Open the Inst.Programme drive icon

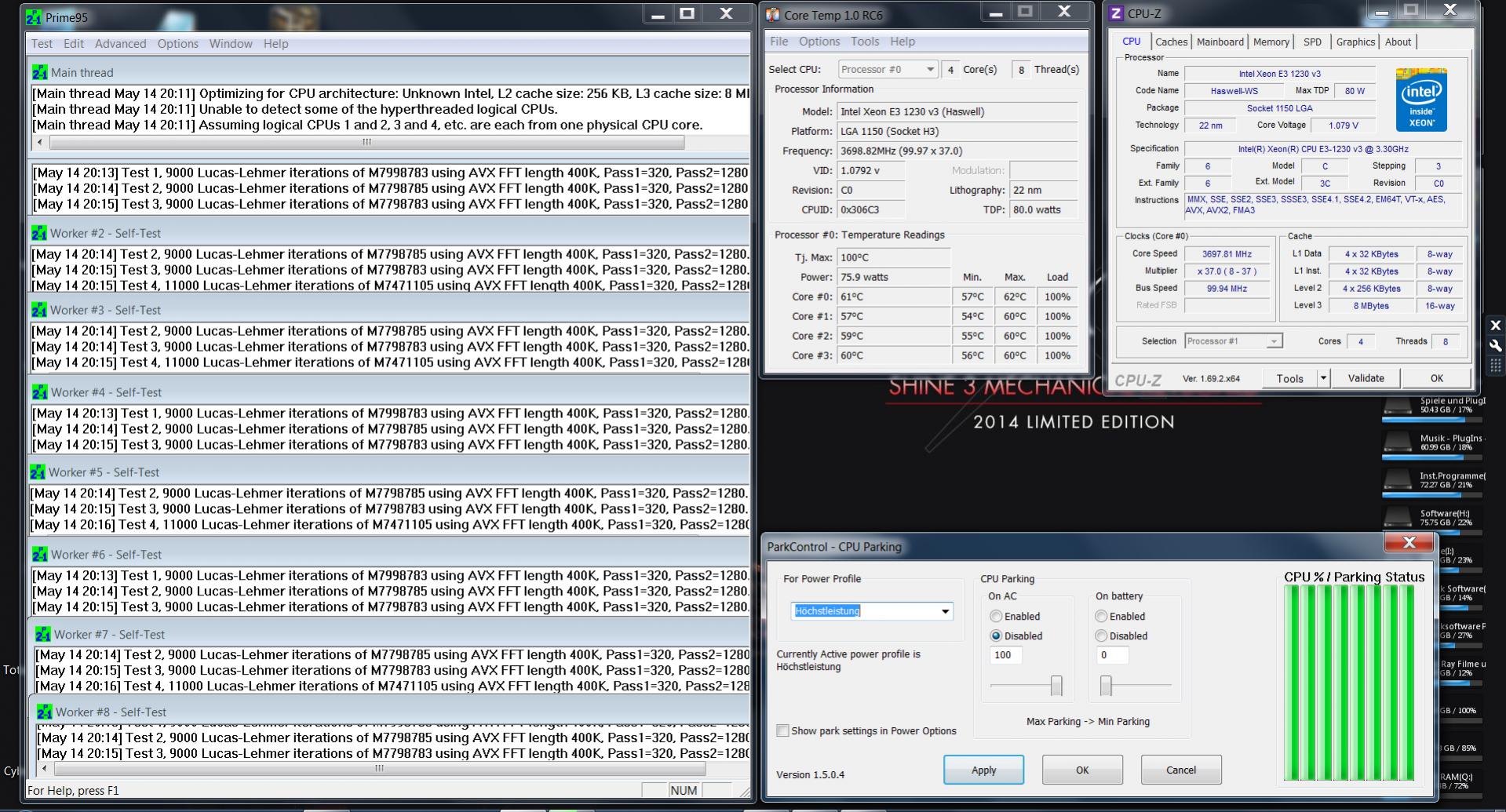pos(1398,481)
